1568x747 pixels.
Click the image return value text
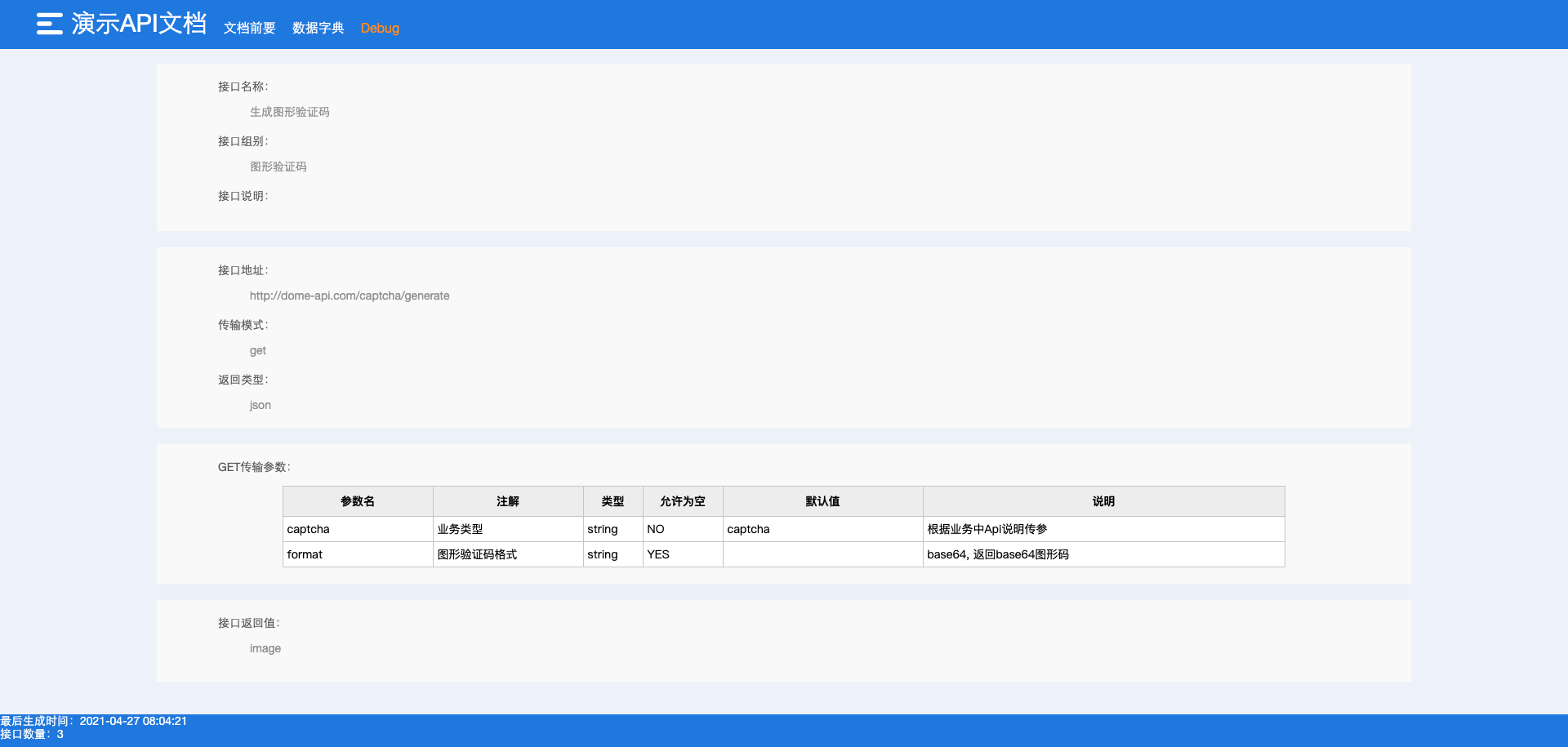[x=265, y=648]
